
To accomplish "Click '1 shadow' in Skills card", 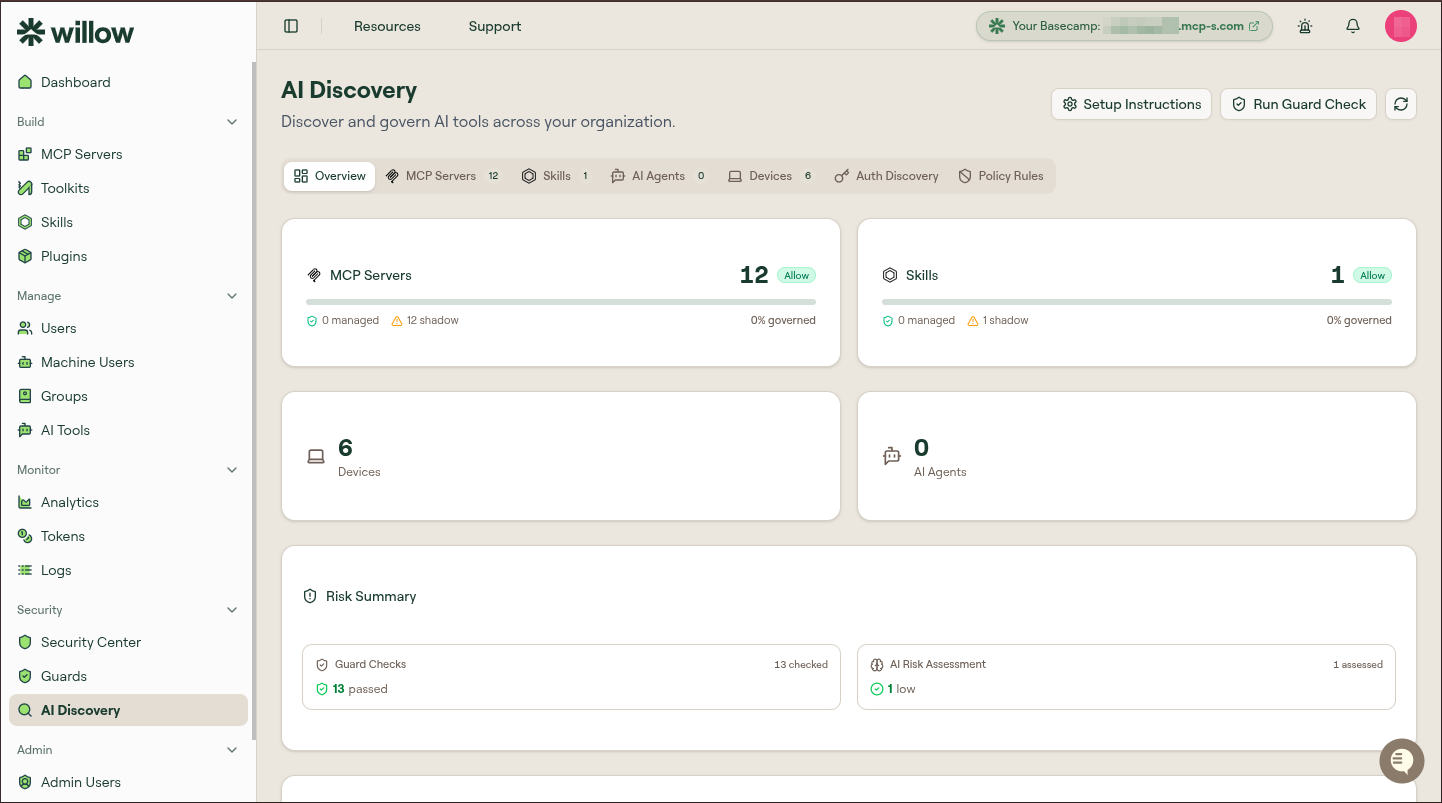I will pos(997,320).
